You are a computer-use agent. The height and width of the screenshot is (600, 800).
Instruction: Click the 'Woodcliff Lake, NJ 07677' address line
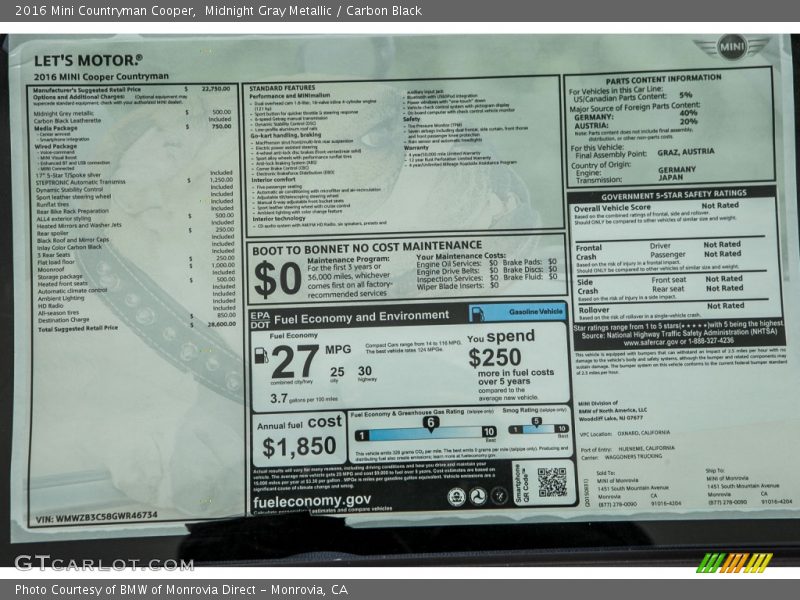[611, 418]
